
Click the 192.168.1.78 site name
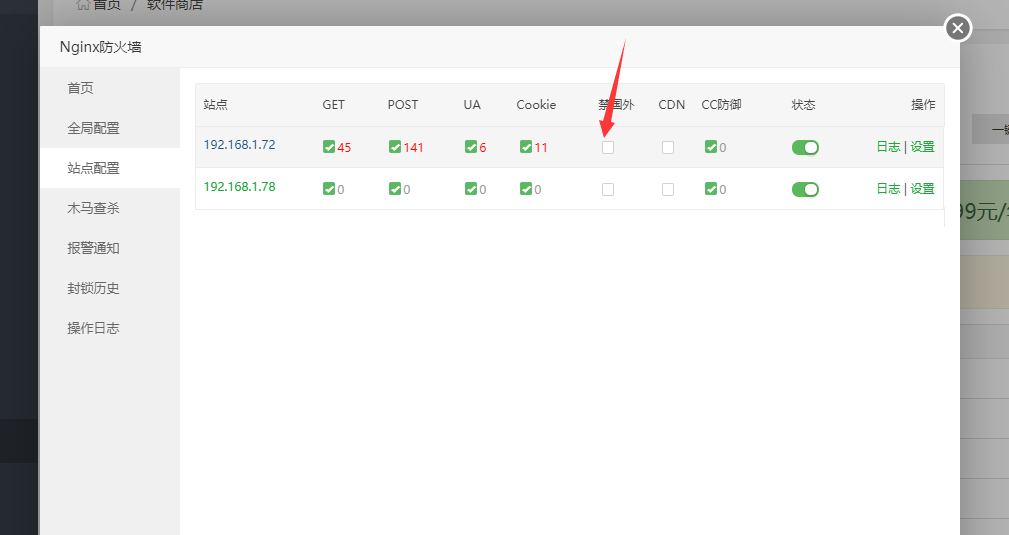[x=239, y=187]
